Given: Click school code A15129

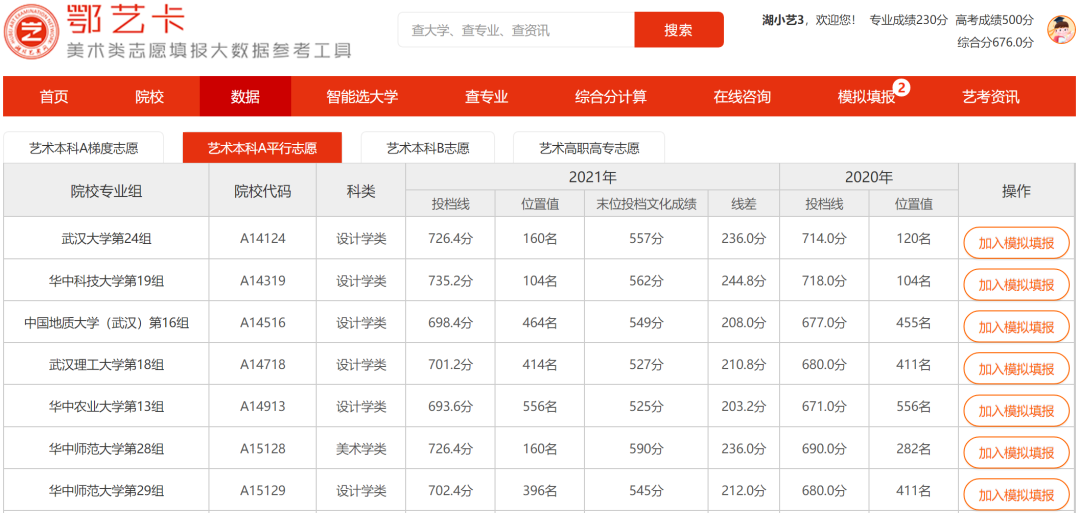Looking at the screenshot, I should (262, 491).
